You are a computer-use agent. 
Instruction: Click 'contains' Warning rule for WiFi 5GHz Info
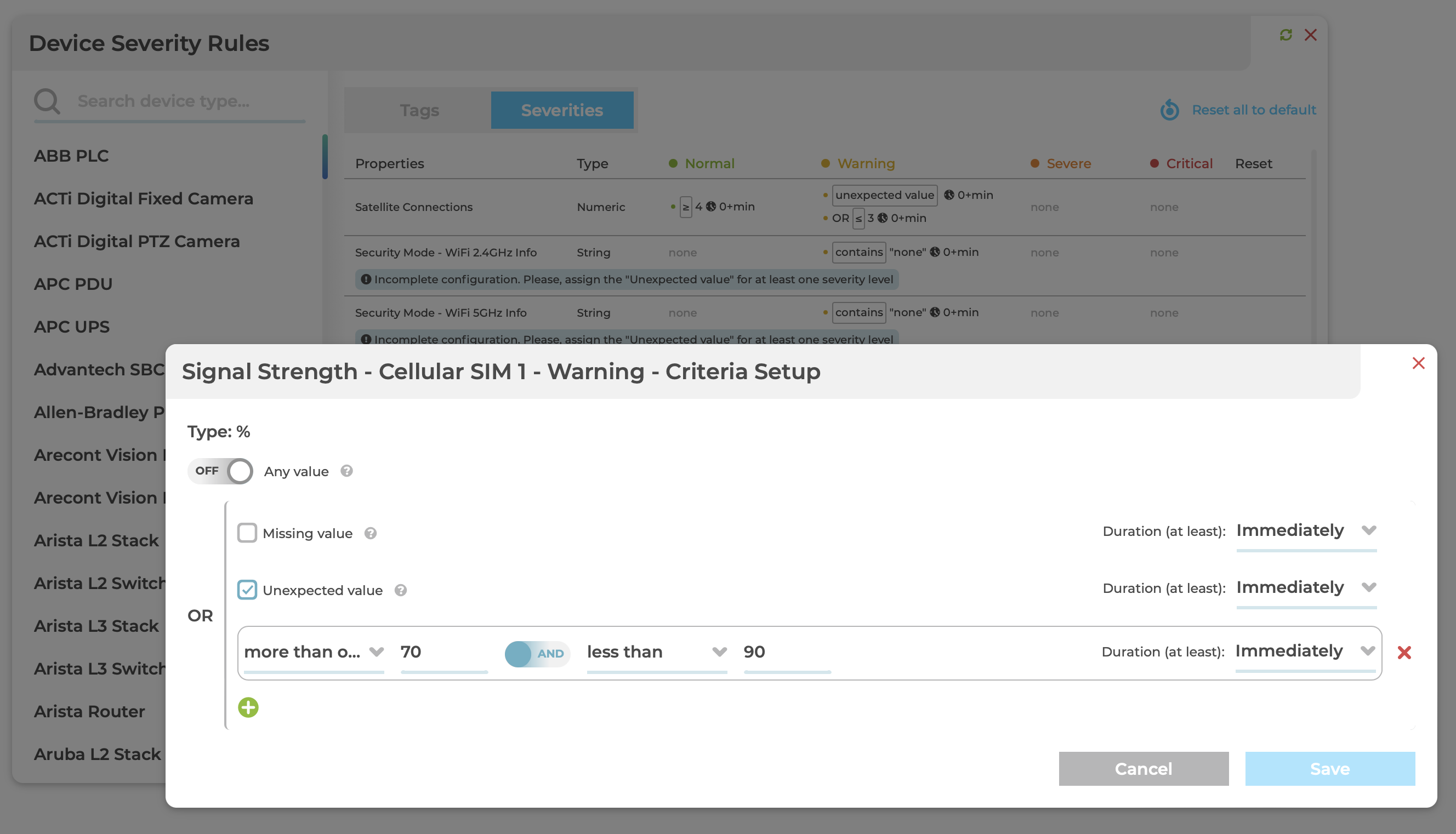click(x=859, y=312)
